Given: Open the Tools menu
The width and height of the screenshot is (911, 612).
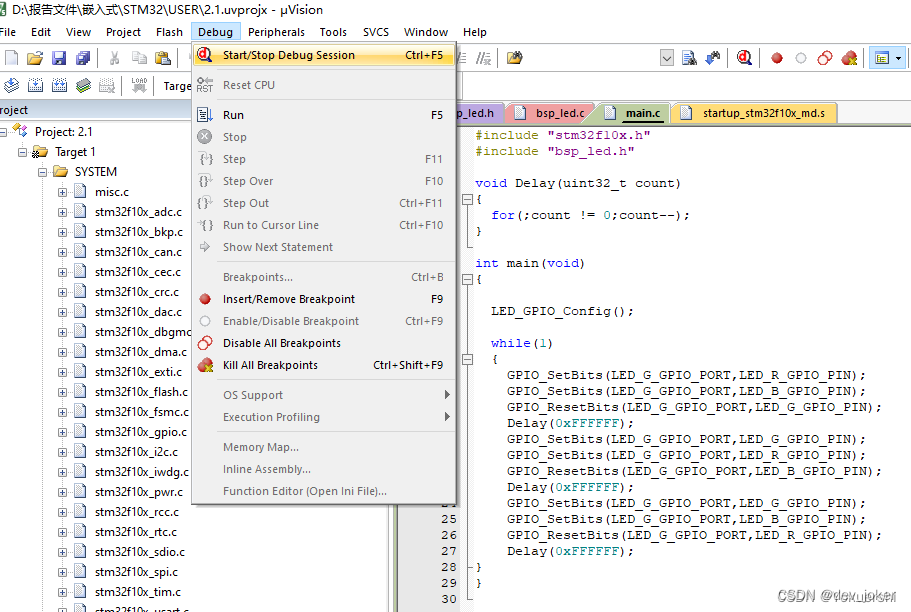Looking at the screenshot, I should point(333,32).
